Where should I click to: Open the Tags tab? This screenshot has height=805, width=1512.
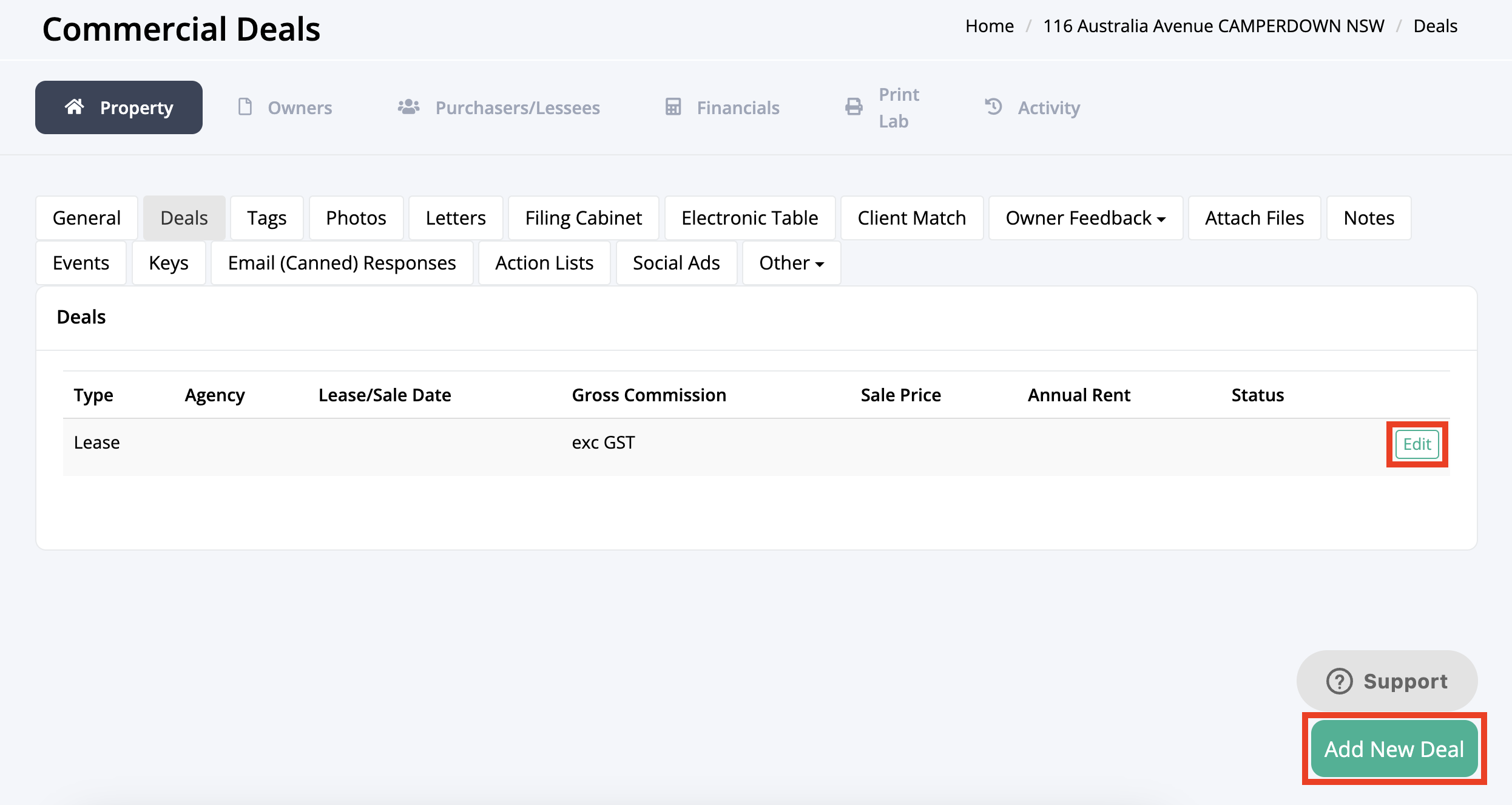coord(266,218)
